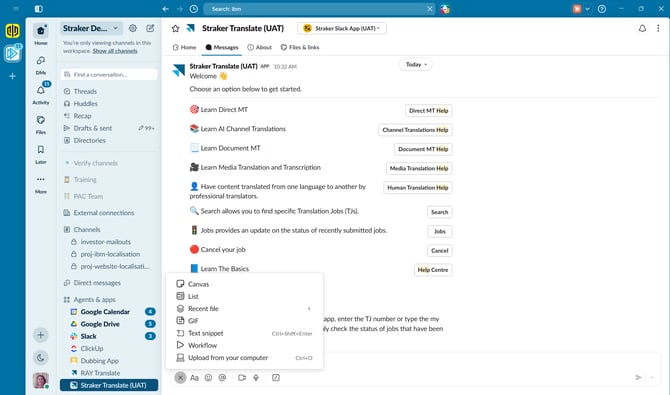The height and width of the screenshot is (395, 670).
Task: Choose GIF from the attachment menu
Action: [x=244, y=321]
